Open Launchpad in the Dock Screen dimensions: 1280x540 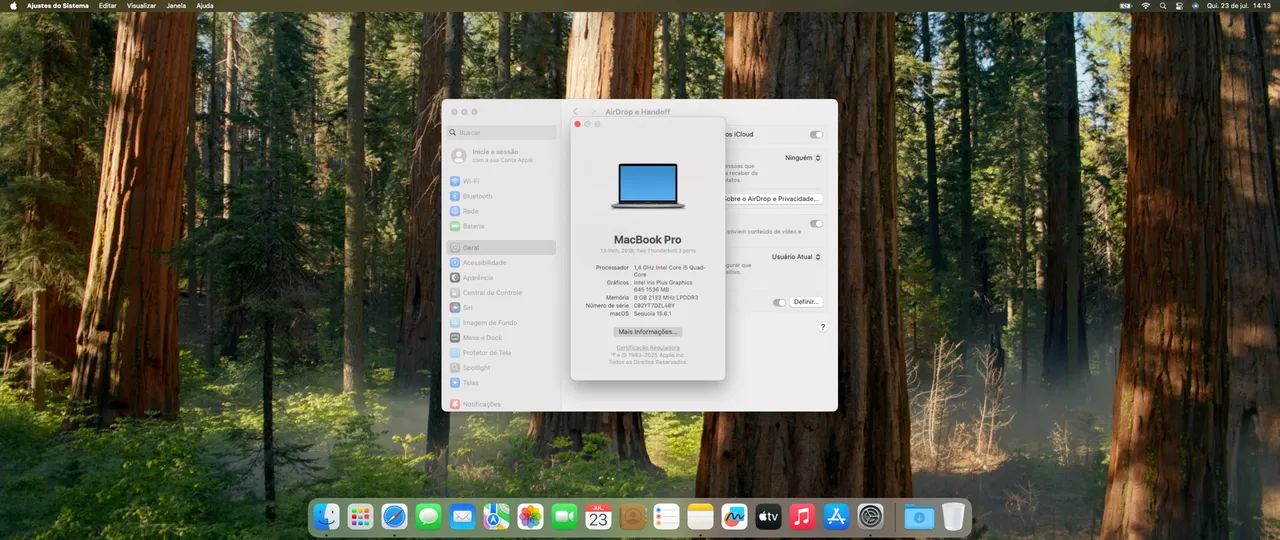pos(360,516)
